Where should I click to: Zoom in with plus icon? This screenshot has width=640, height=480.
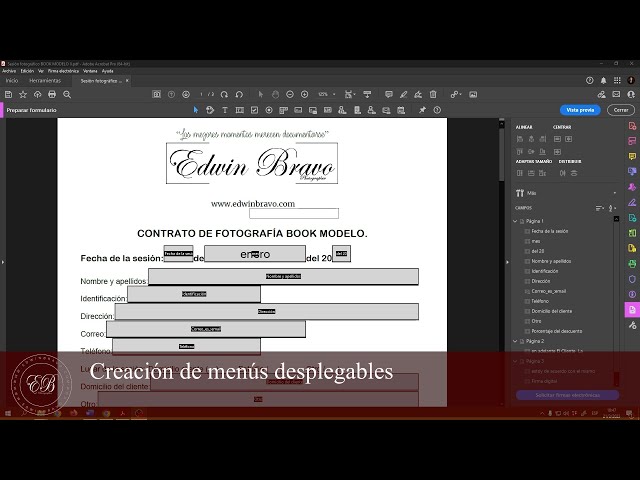pyautogui.click(x=304, y=95)
